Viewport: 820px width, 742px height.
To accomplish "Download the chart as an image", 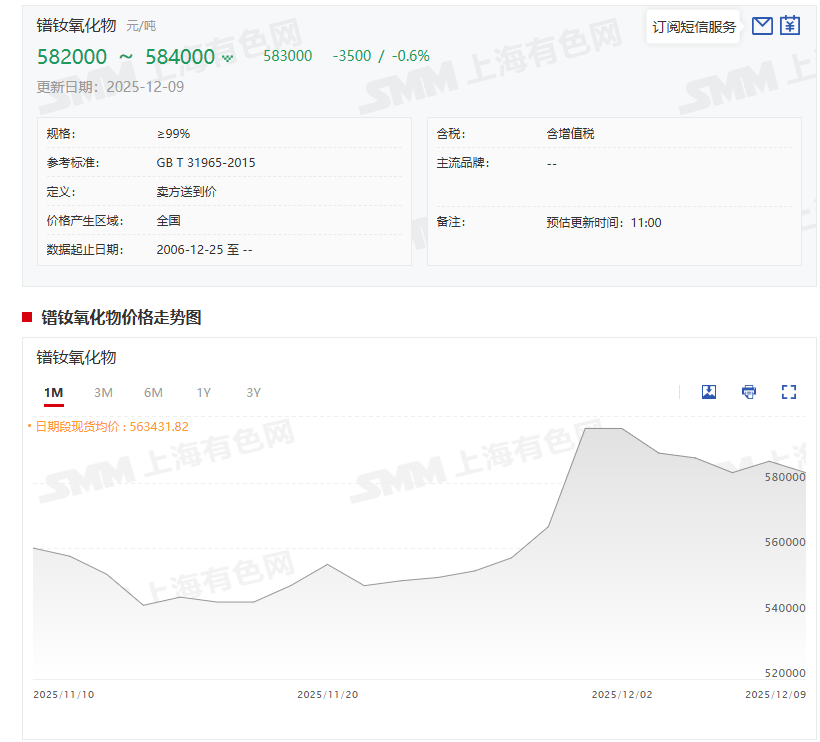I will pyautogui.click(x=709, y=392).
